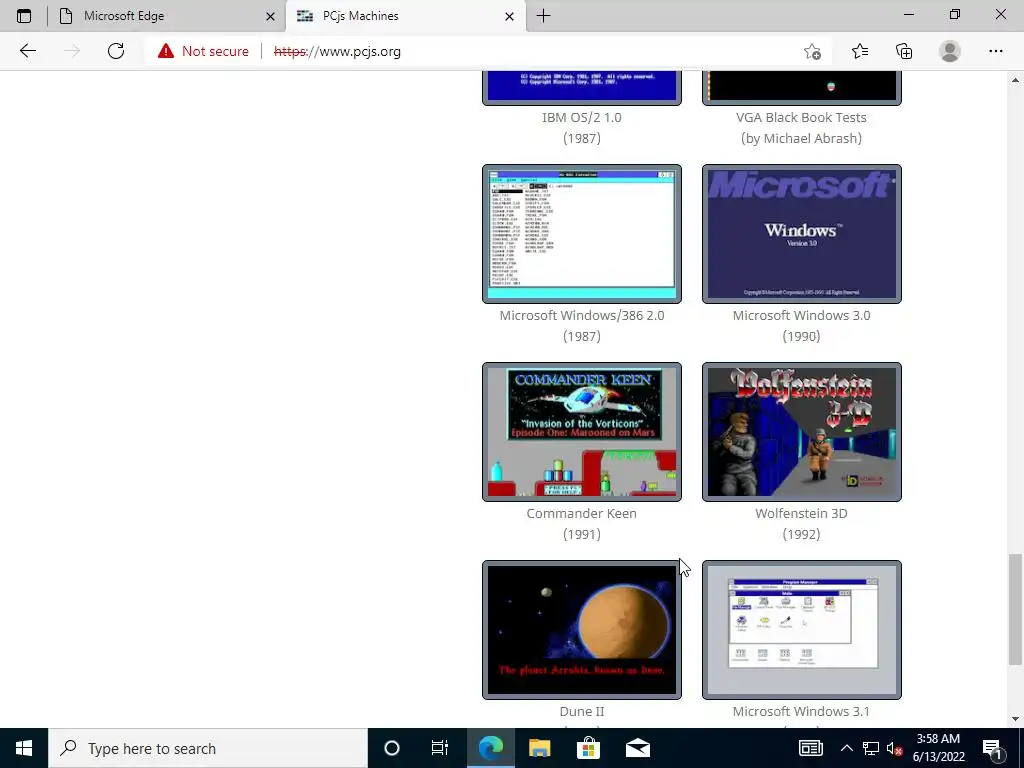
Task: Click the scrollbar down arrow
Action: click(1015, 719)
